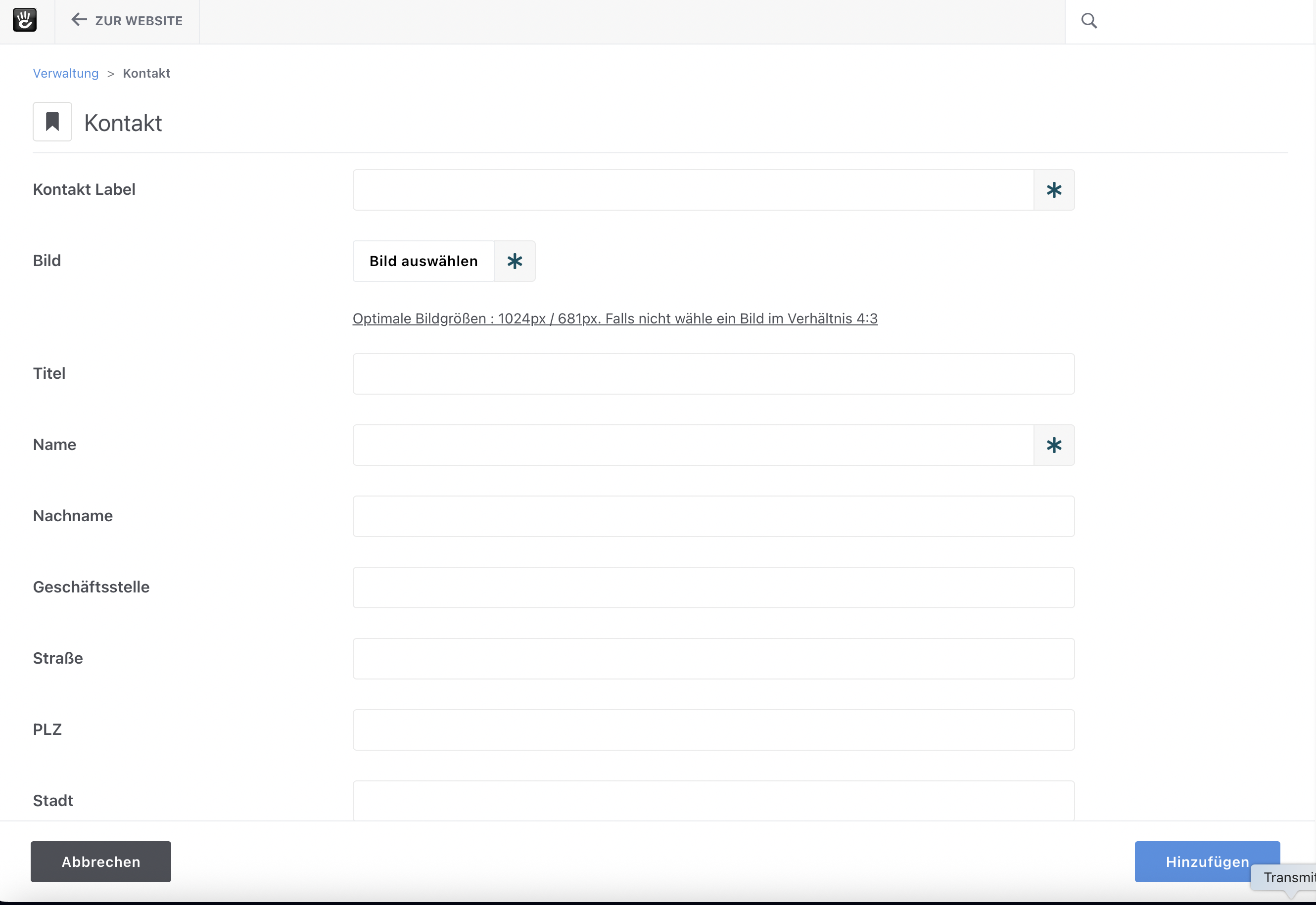The image size is (1316, 905).
Task: Click the asterisk icon on Kontakt Label field
Action: coord(1054,190)
